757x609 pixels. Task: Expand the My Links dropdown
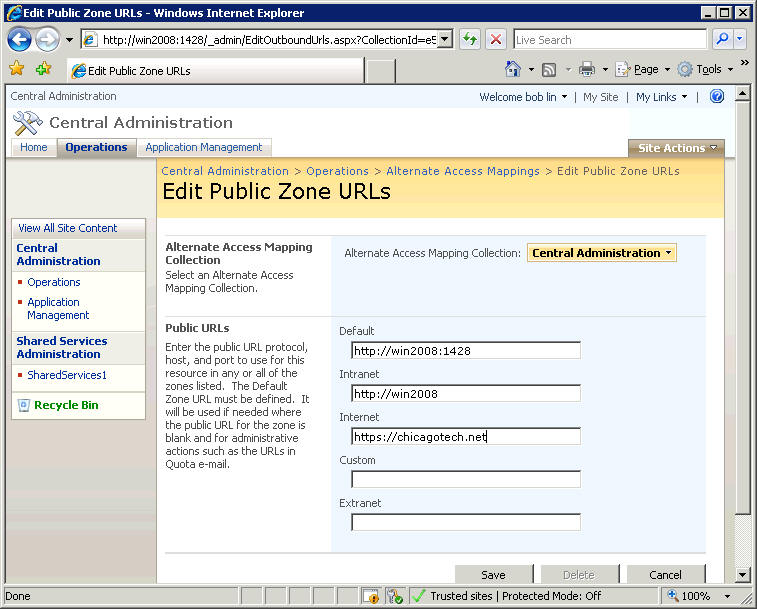[x=661, y=97]
